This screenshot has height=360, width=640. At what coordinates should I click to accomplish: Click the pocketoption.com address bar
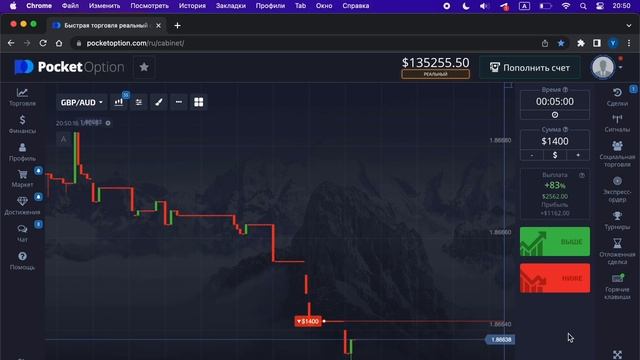coord(306,43)
